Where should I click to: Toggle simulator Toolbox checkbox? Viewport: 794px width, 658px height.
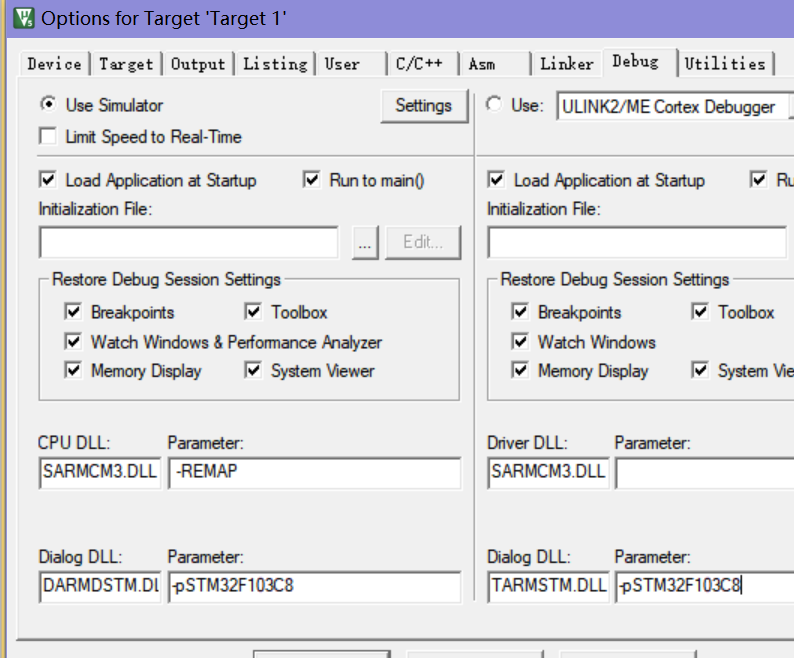(253, 312)
